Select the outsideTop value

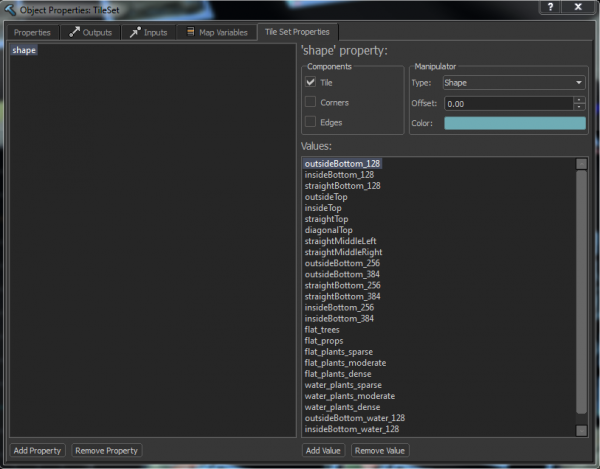(x=326, y=197)
